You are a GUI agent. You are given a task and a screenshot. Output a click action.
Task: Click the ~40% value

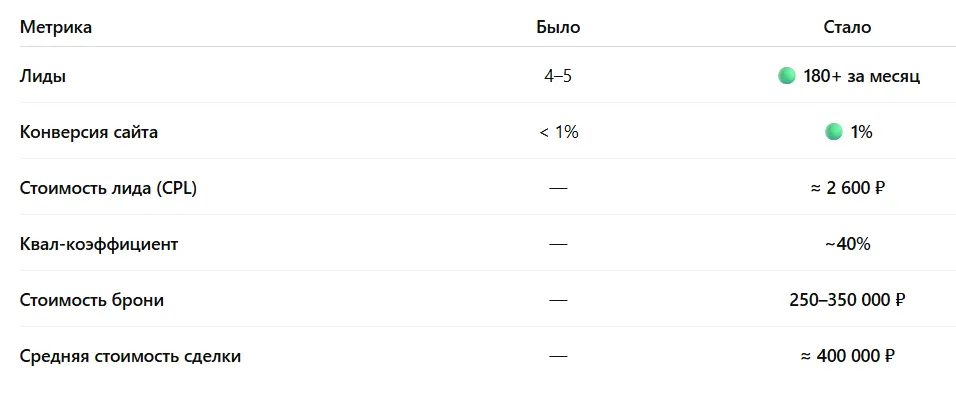tap(847, 245)
